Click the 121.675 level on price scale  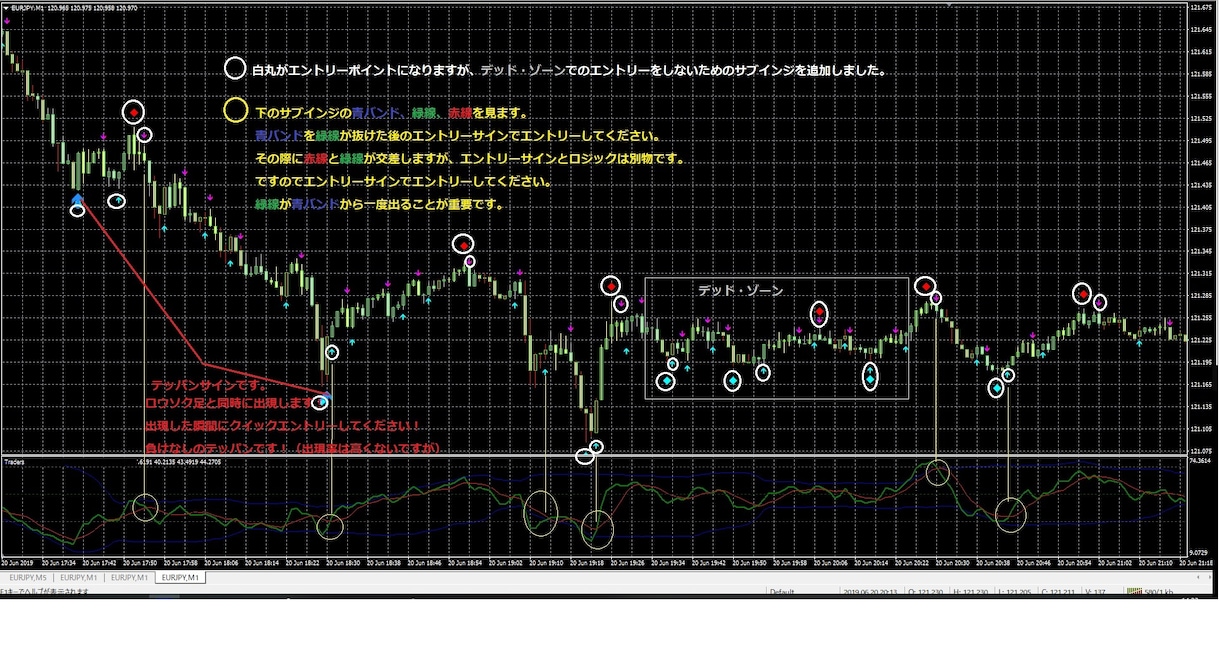[1201, 7]
